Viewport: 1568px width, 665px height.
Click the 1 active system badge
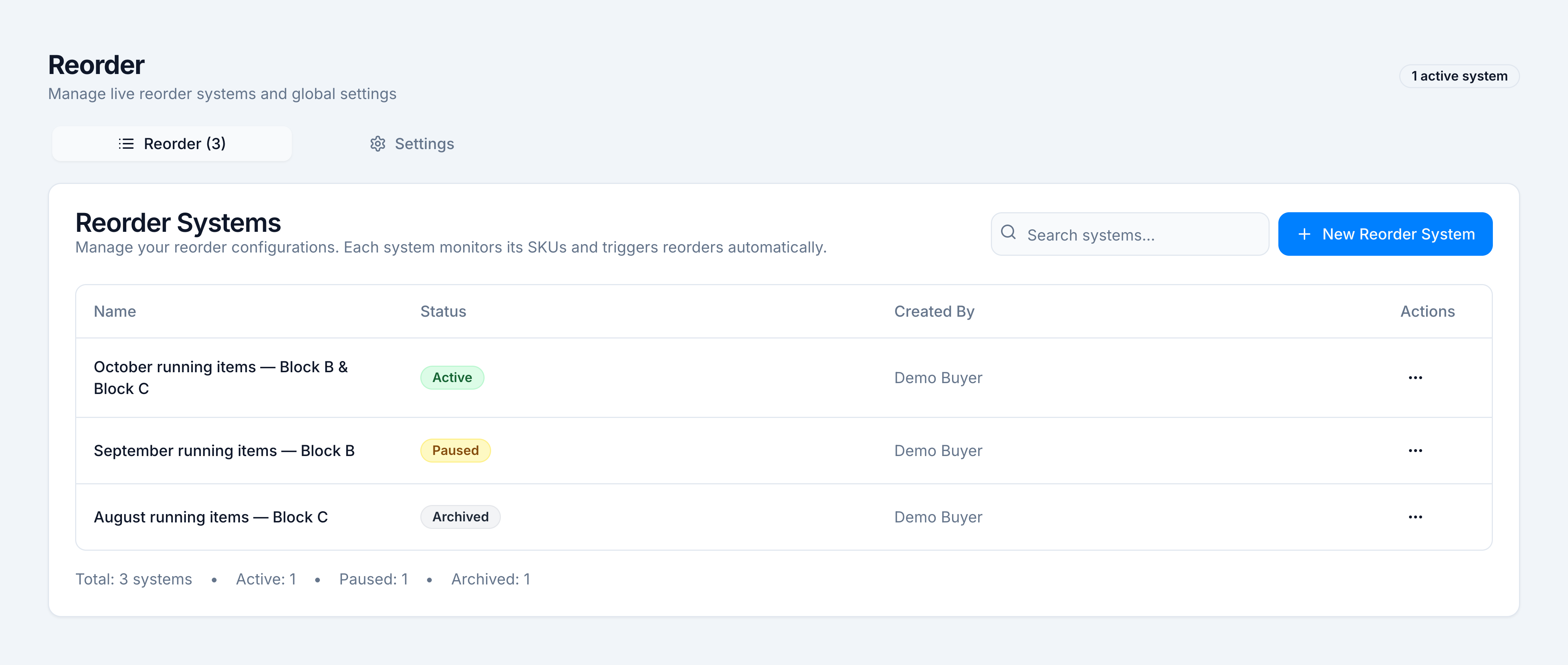click(x=1459, y=76)
